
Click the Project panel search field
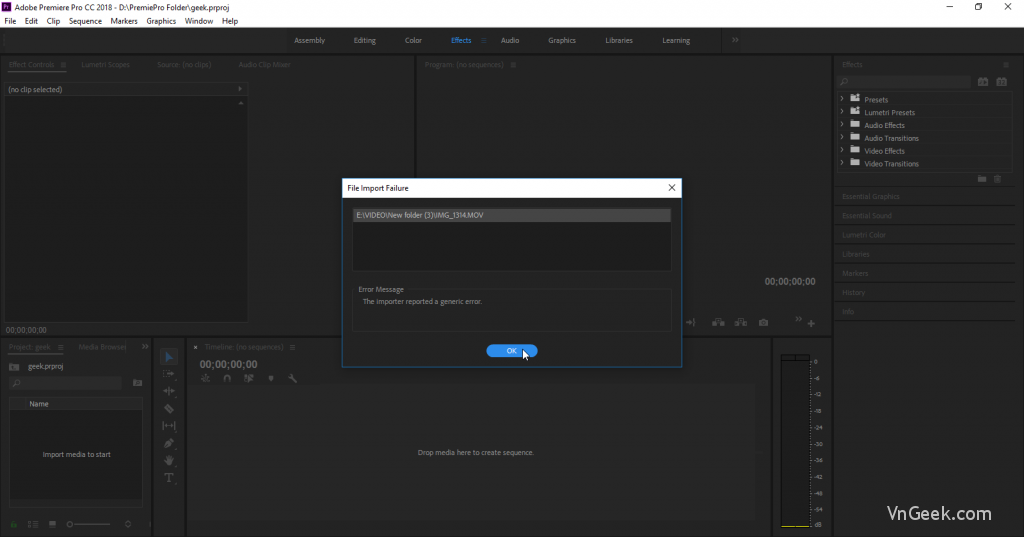[66, 383]
